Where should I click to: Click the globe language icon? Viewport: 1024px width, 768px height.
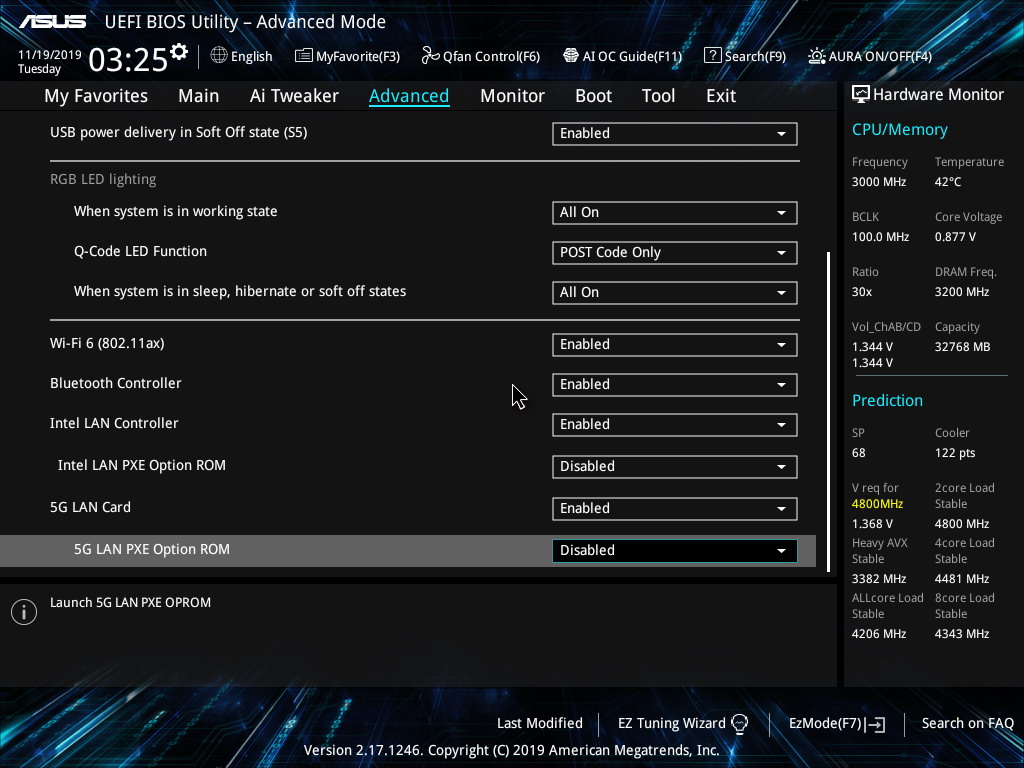tap(219, 56)
